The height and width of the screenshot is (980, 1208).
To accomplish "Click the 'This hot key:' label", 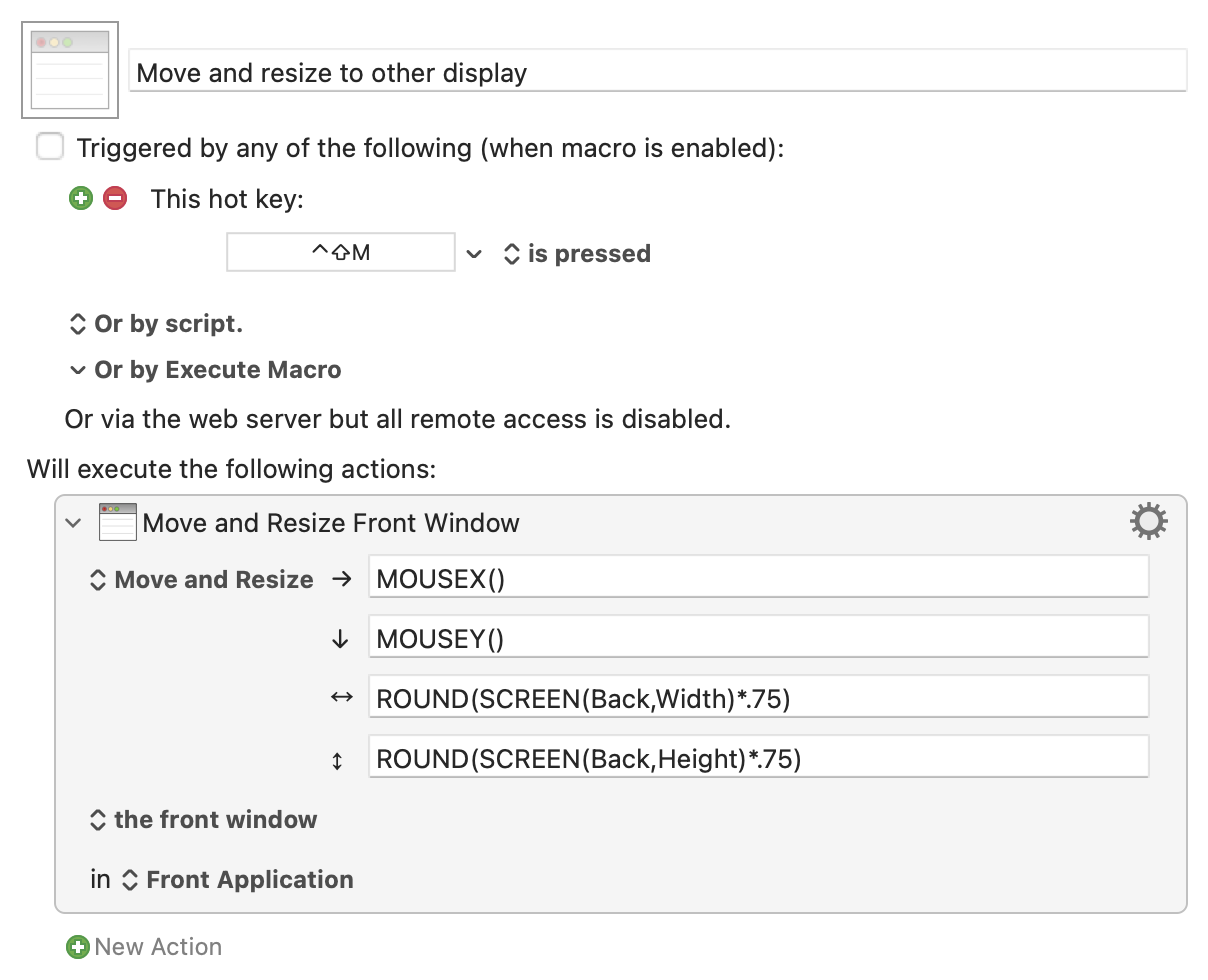I will (x=227, y=198).
